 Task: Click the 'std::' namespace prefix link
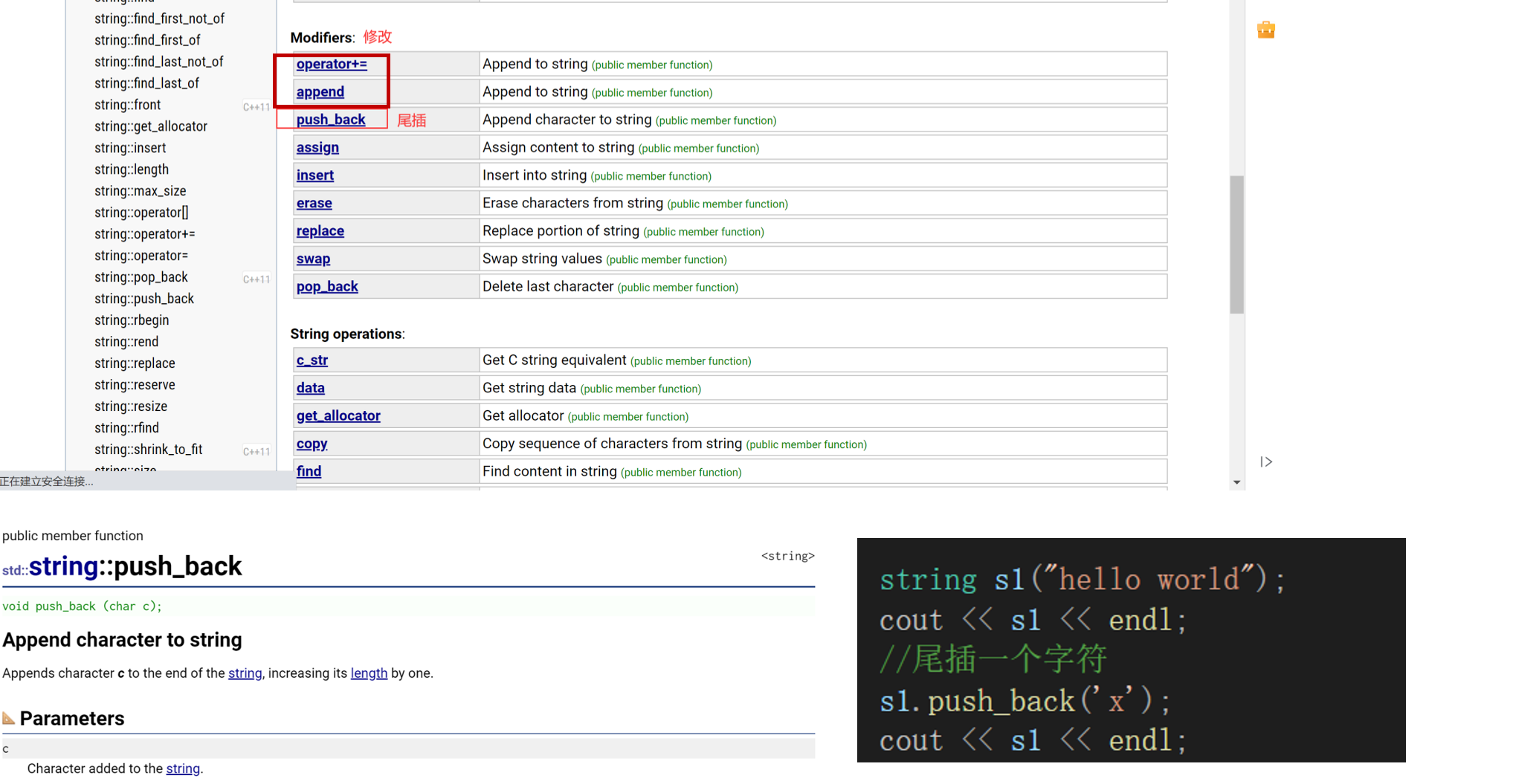pyautogui.click(x=15, y=571)
